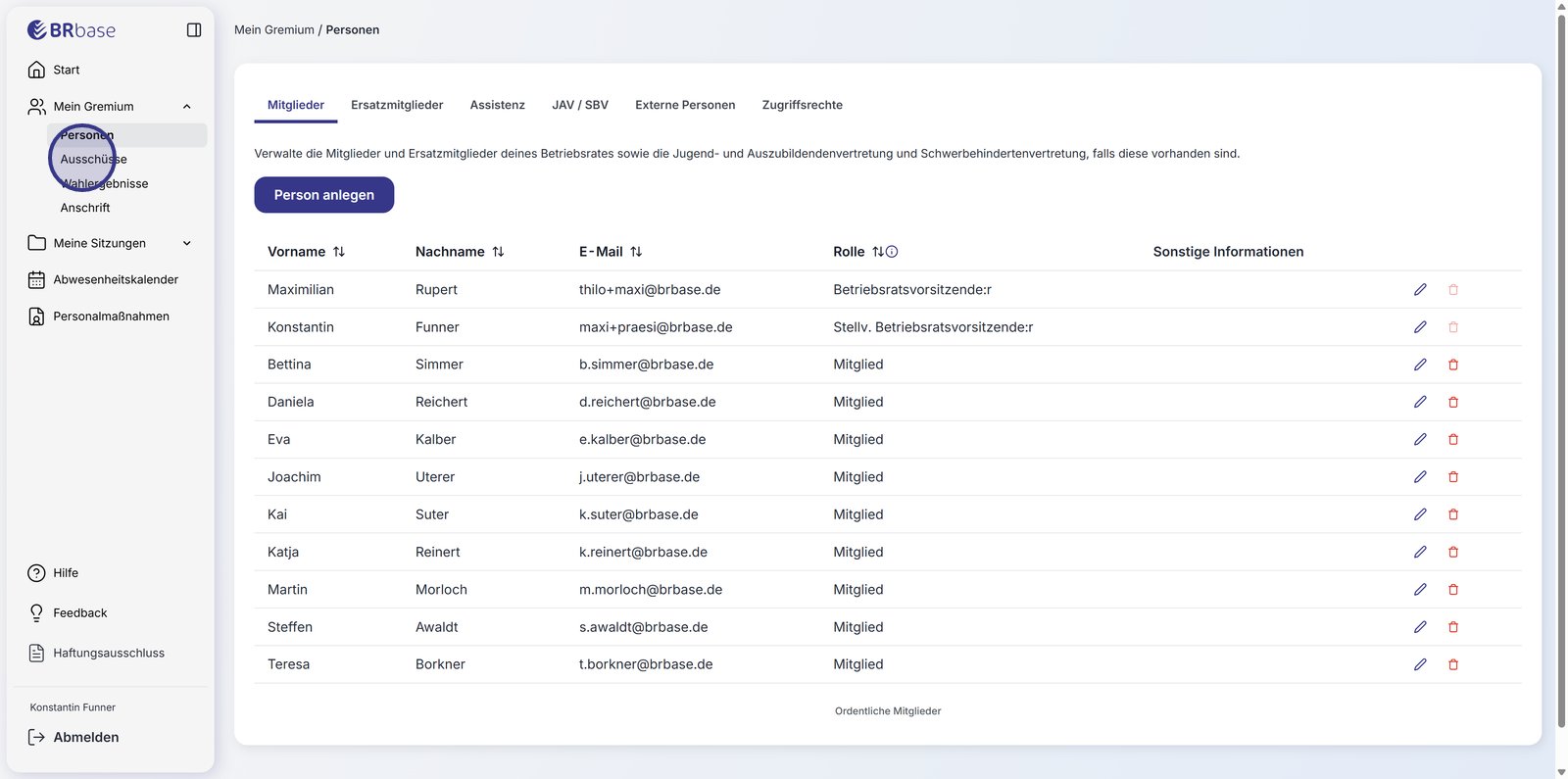This screenshot has height=779, width=1568.
Task: Show the Rolle column info tooltip icon
Action: point(892,252)
